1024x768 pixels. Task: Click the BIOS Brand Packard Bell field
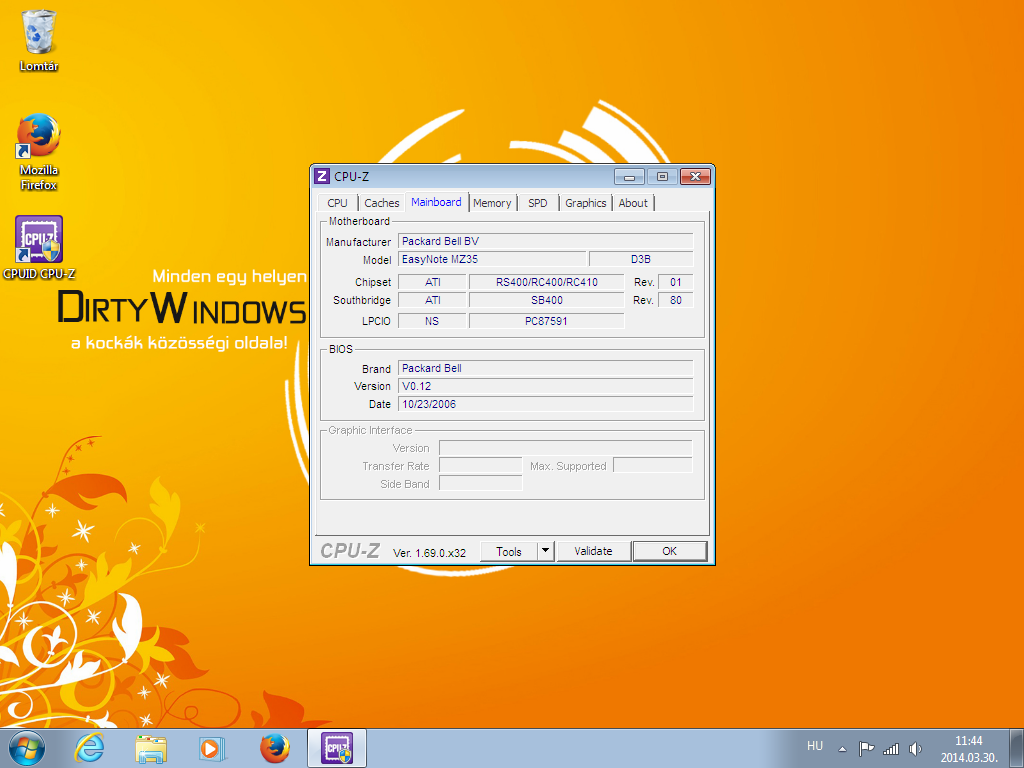click(x=545, y=368)
